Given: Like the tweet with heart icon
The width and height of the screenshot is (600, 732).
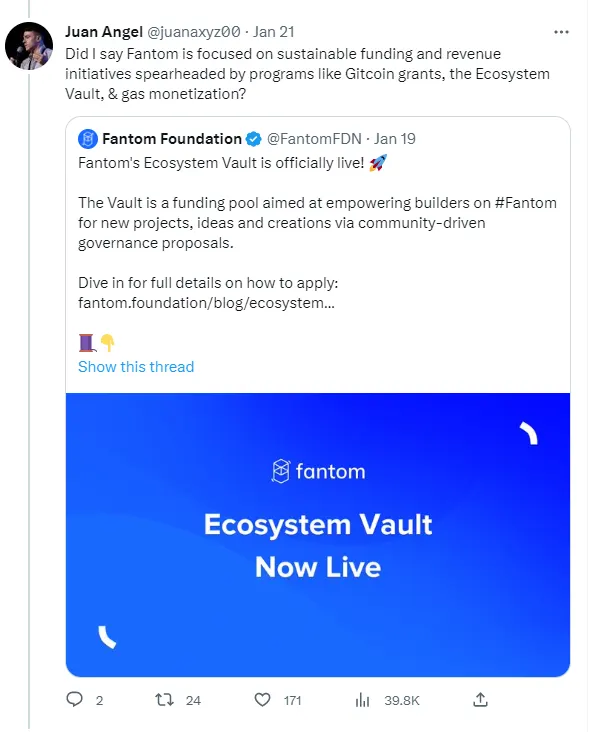Looking at the screenshot, I should pos(262,700).
